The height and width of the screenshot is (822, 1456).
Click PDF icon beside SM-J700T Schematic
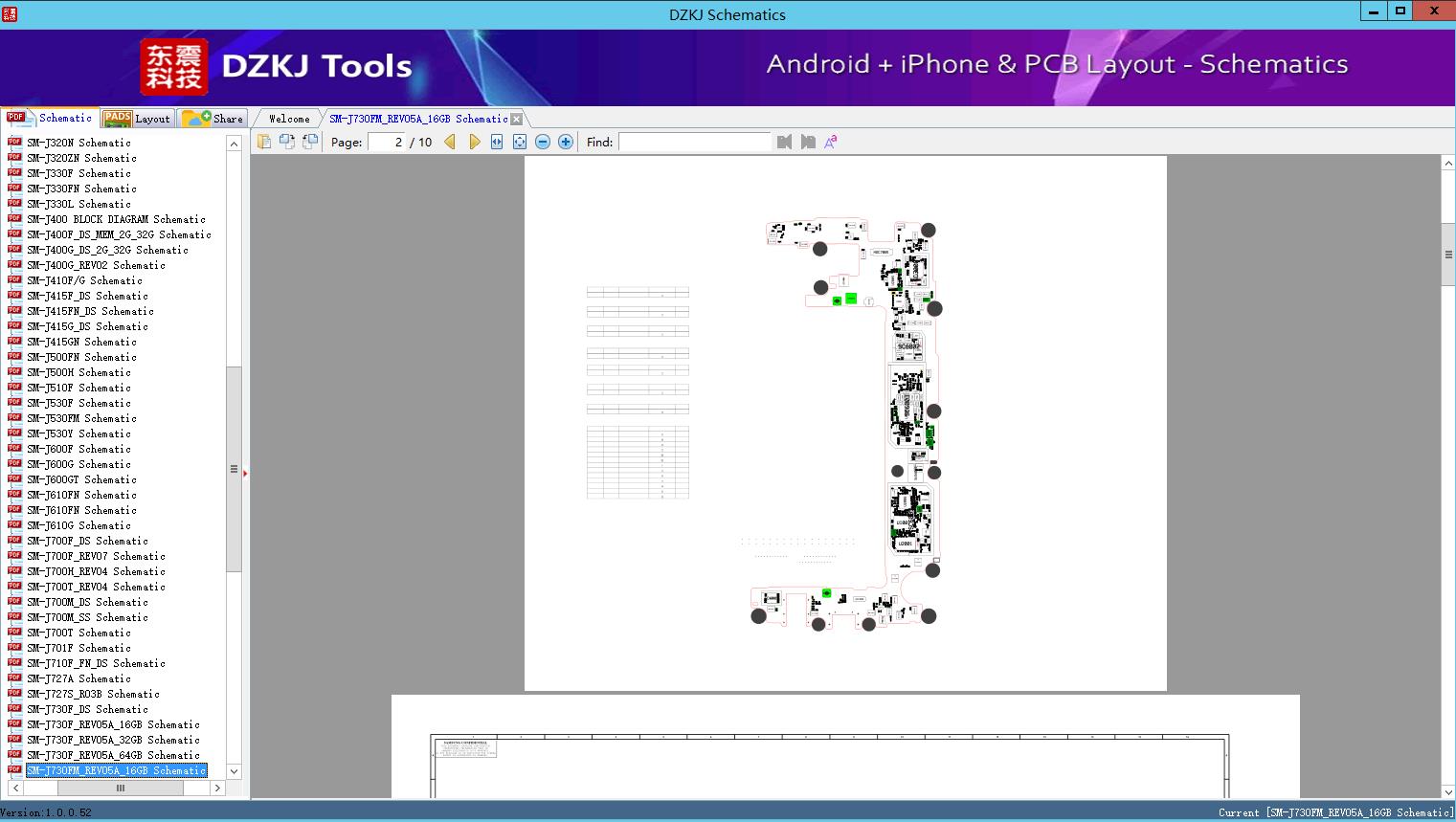14,633
